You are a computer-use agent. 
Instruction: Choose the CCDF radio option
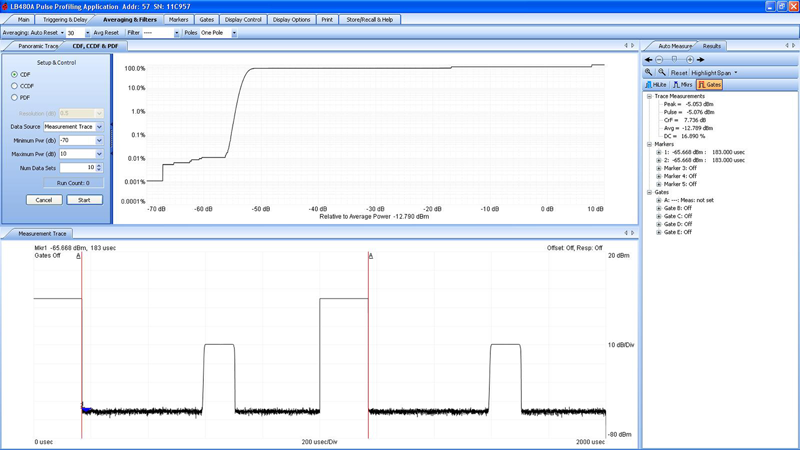(x=15, y=86)
